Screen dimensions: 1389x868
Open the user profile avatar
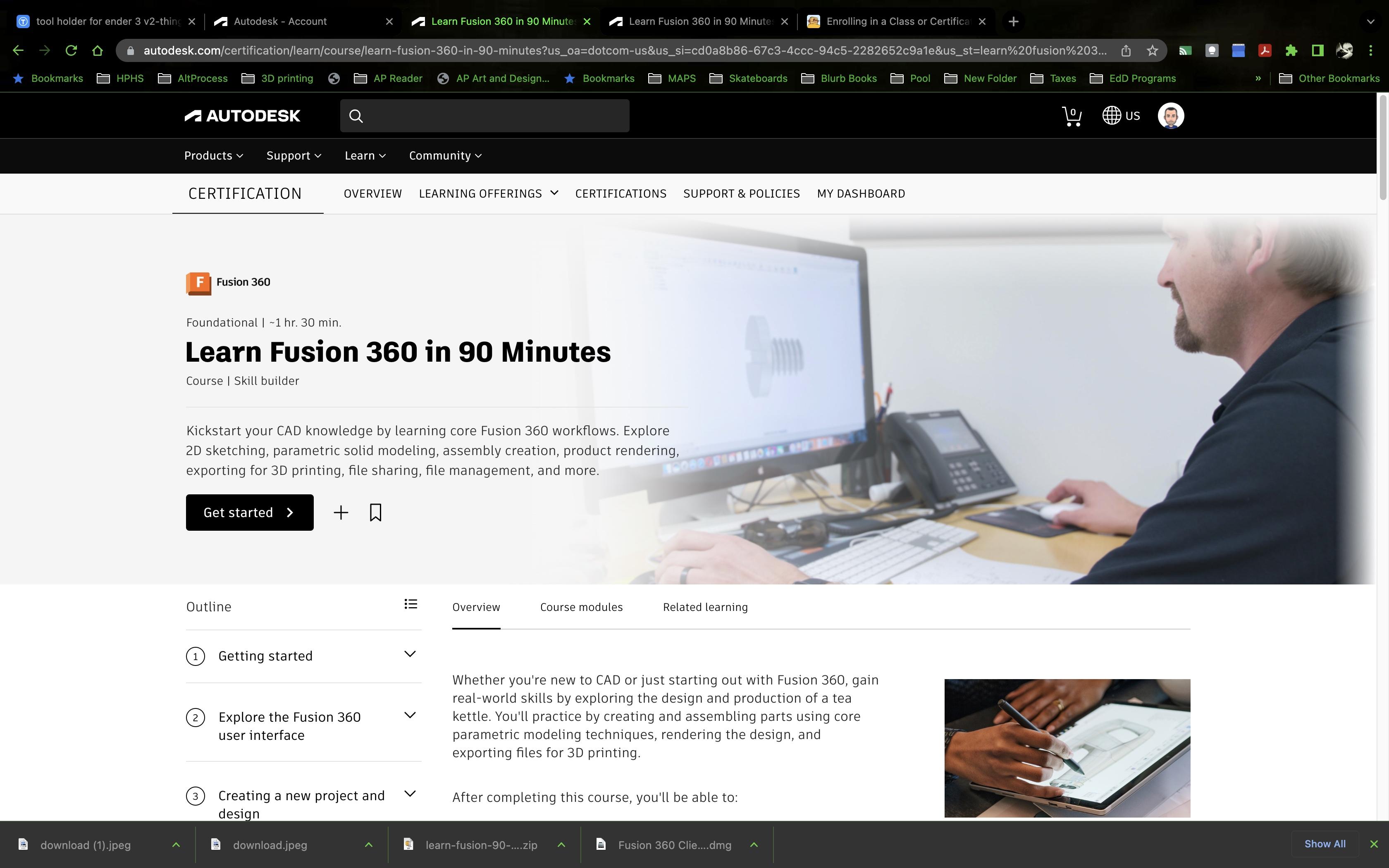[x=1170, y=116]
